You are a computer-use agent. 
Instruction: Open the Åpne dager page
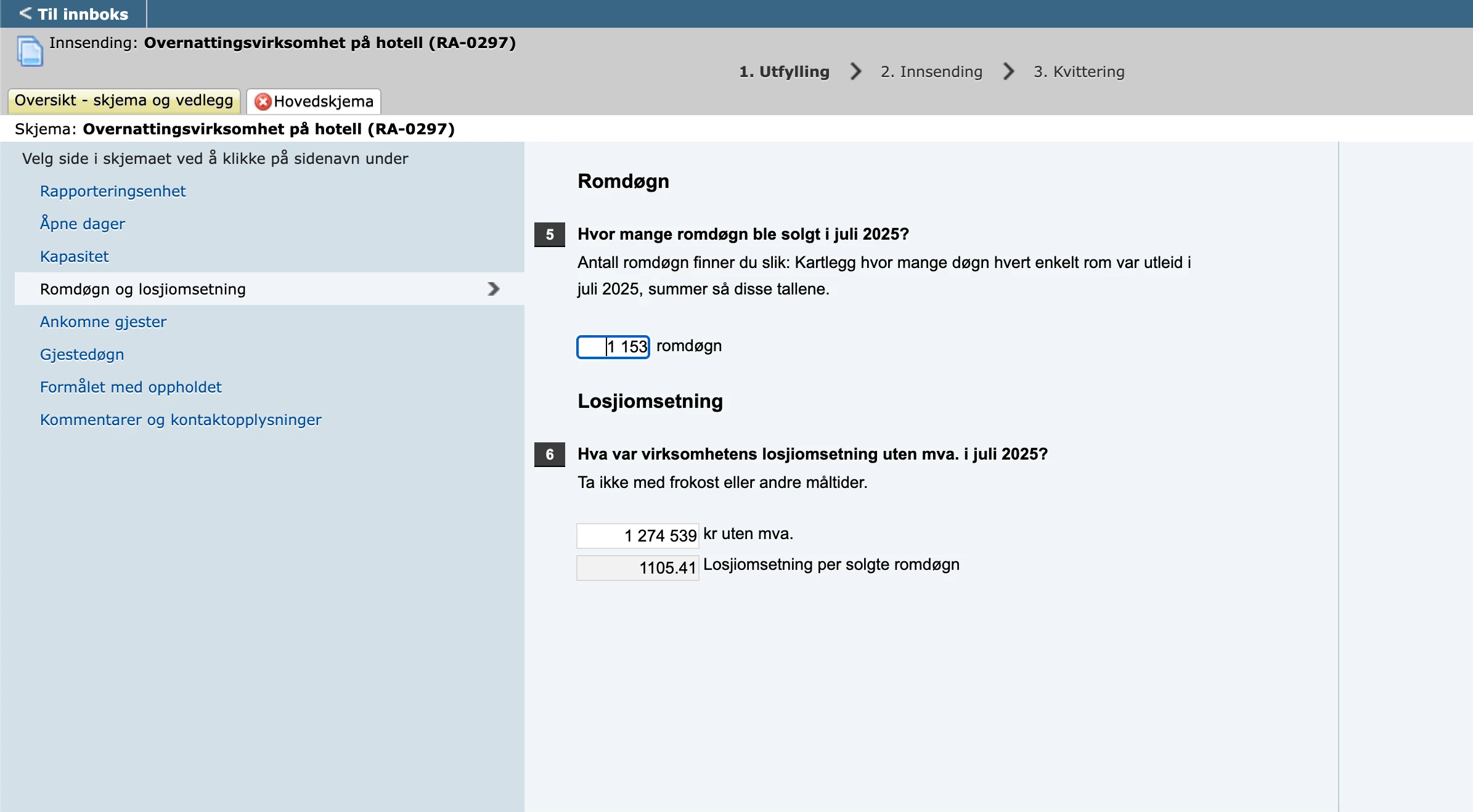pyautogui.click(x=83, y=223)
